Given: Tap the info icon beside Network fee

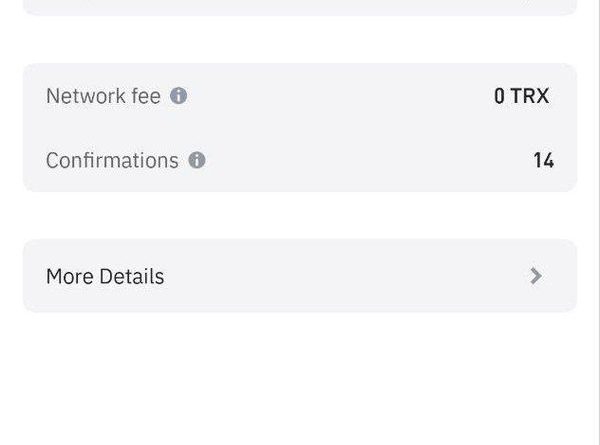Looking at the screenshot, I should click(178, 96).
